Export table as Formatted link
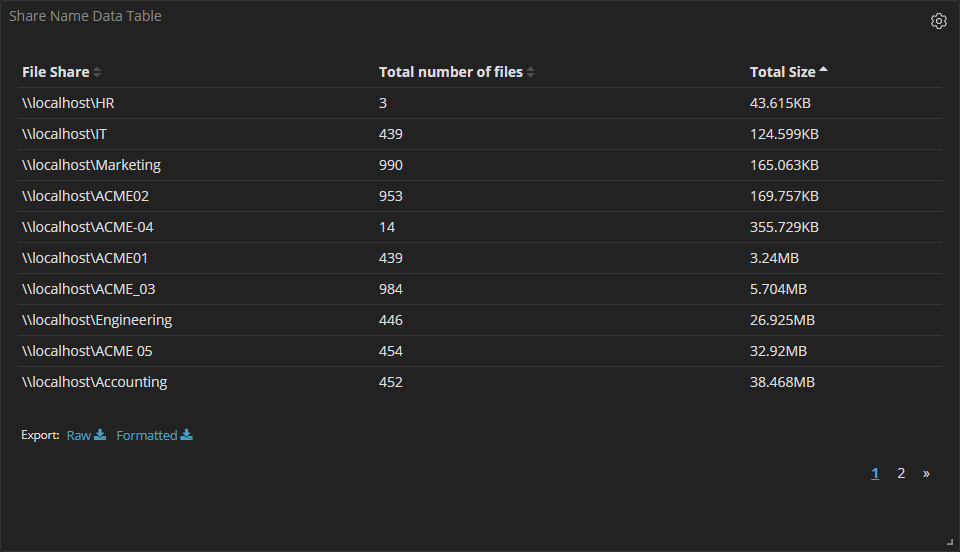The height and width of the screenshot is (552, 960). [146, 435]
